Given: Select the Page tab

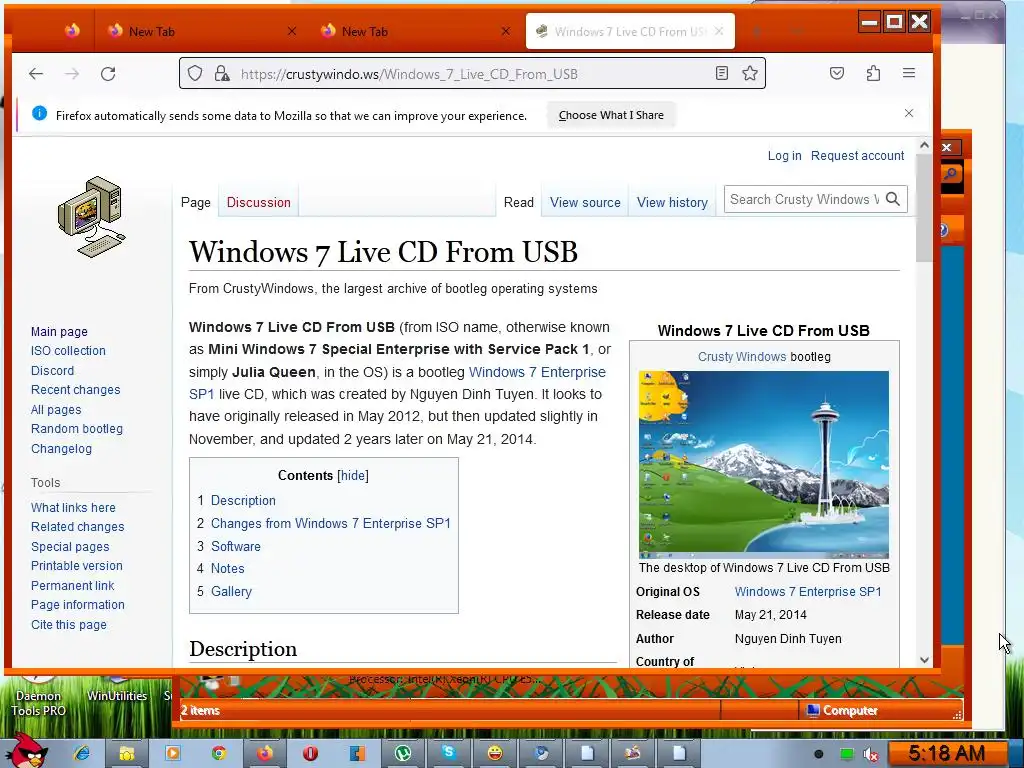Looking at the screenshot, I should [x=195, y=202].
